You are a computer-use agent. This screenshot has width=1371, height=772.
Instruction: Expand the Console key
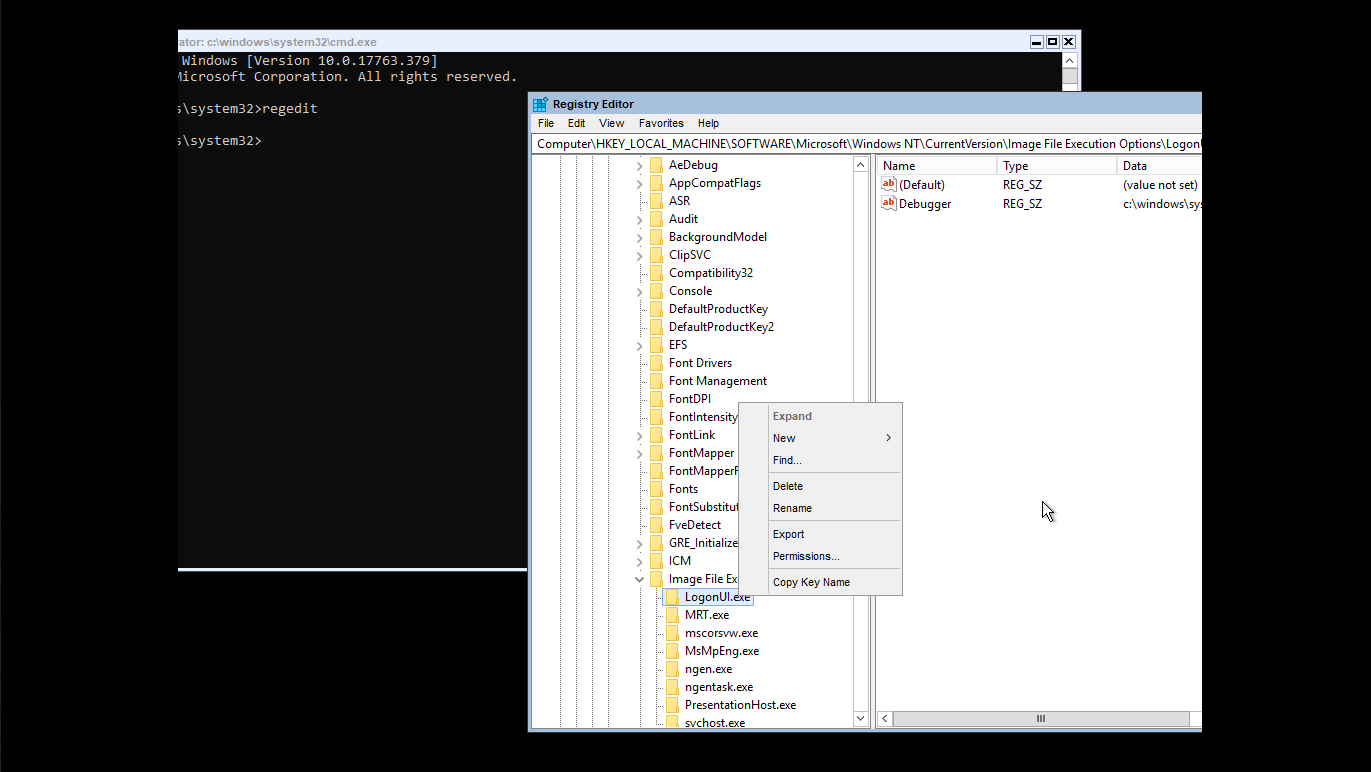click(x=640, y=291)
